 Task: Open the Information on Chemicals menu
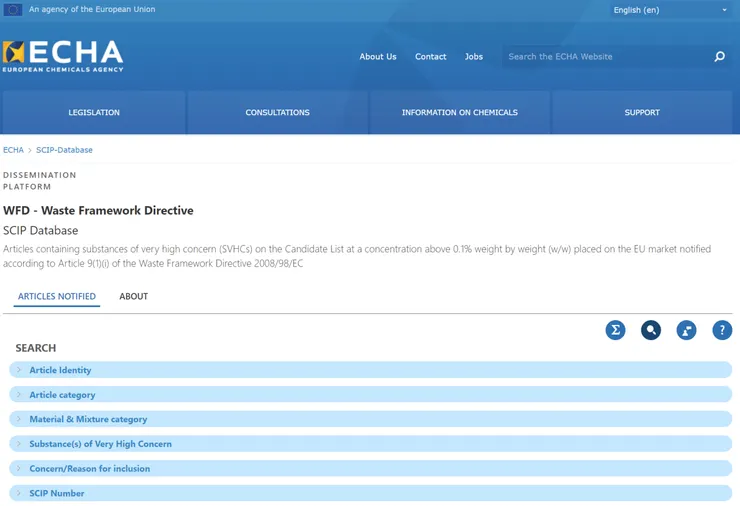(459, 113)
